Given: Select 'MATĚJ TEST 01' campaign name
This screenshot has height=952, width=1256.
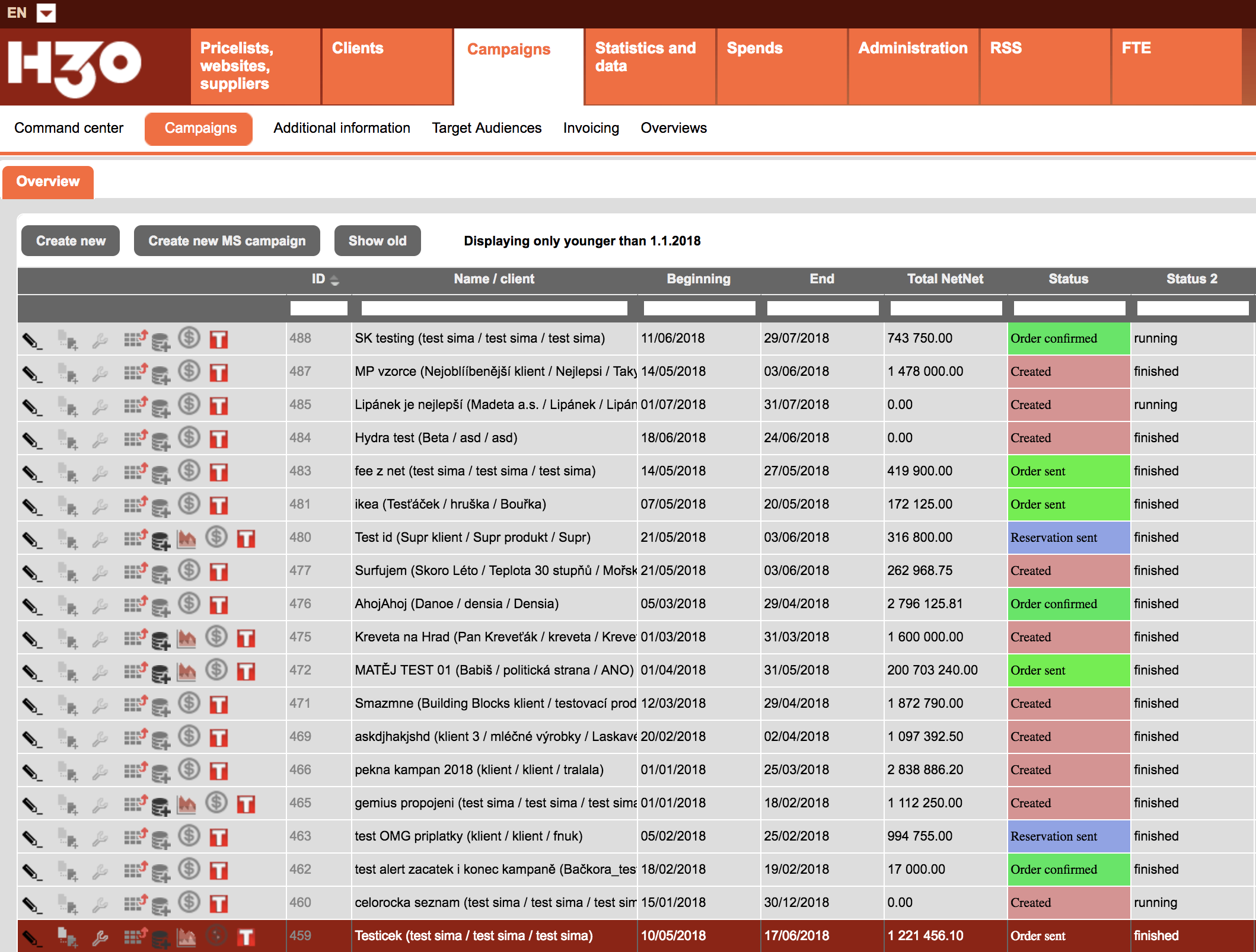Looking at the screenshot, I should point(495,670).
